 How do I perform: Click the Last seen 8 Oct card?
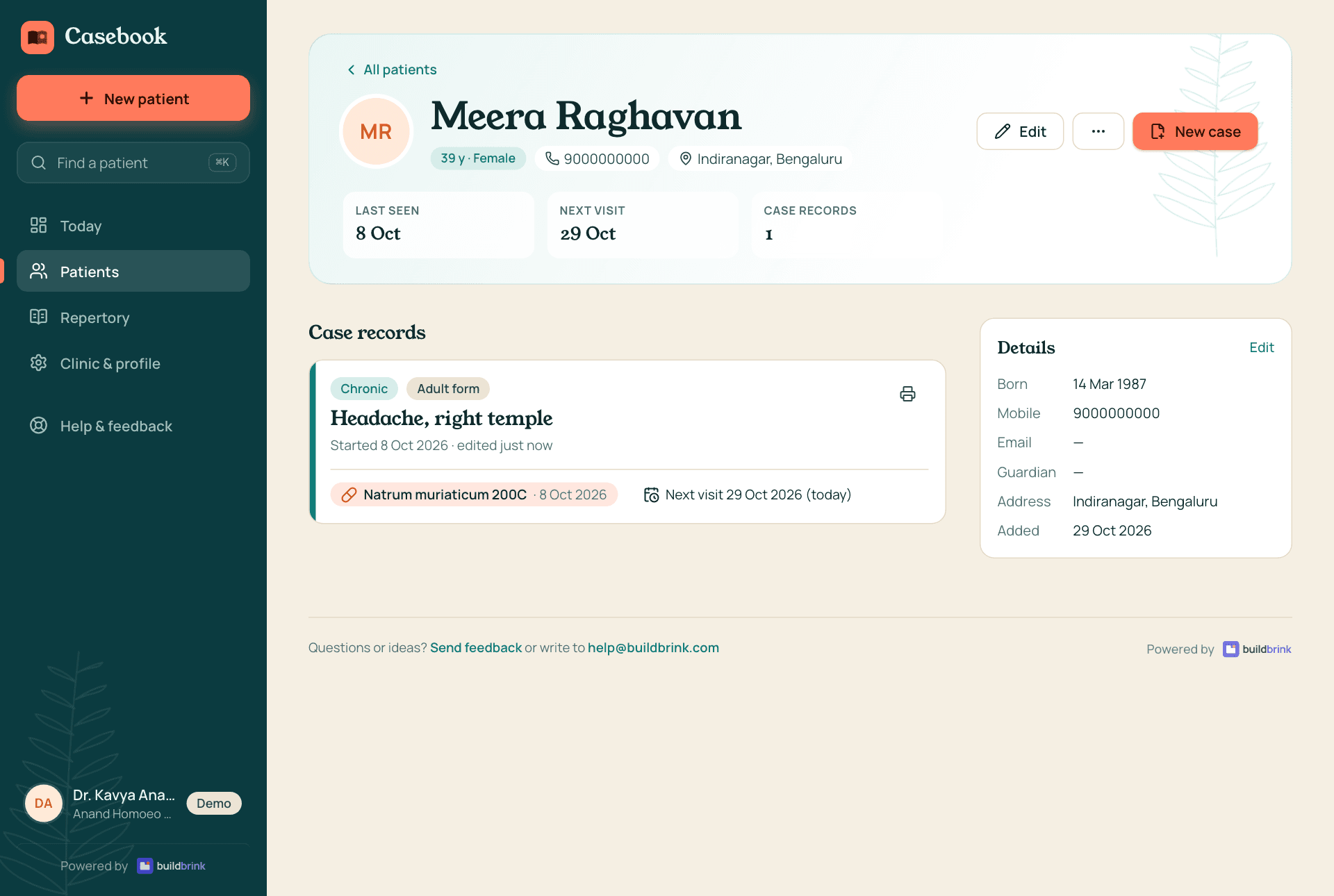click(438, 225)
